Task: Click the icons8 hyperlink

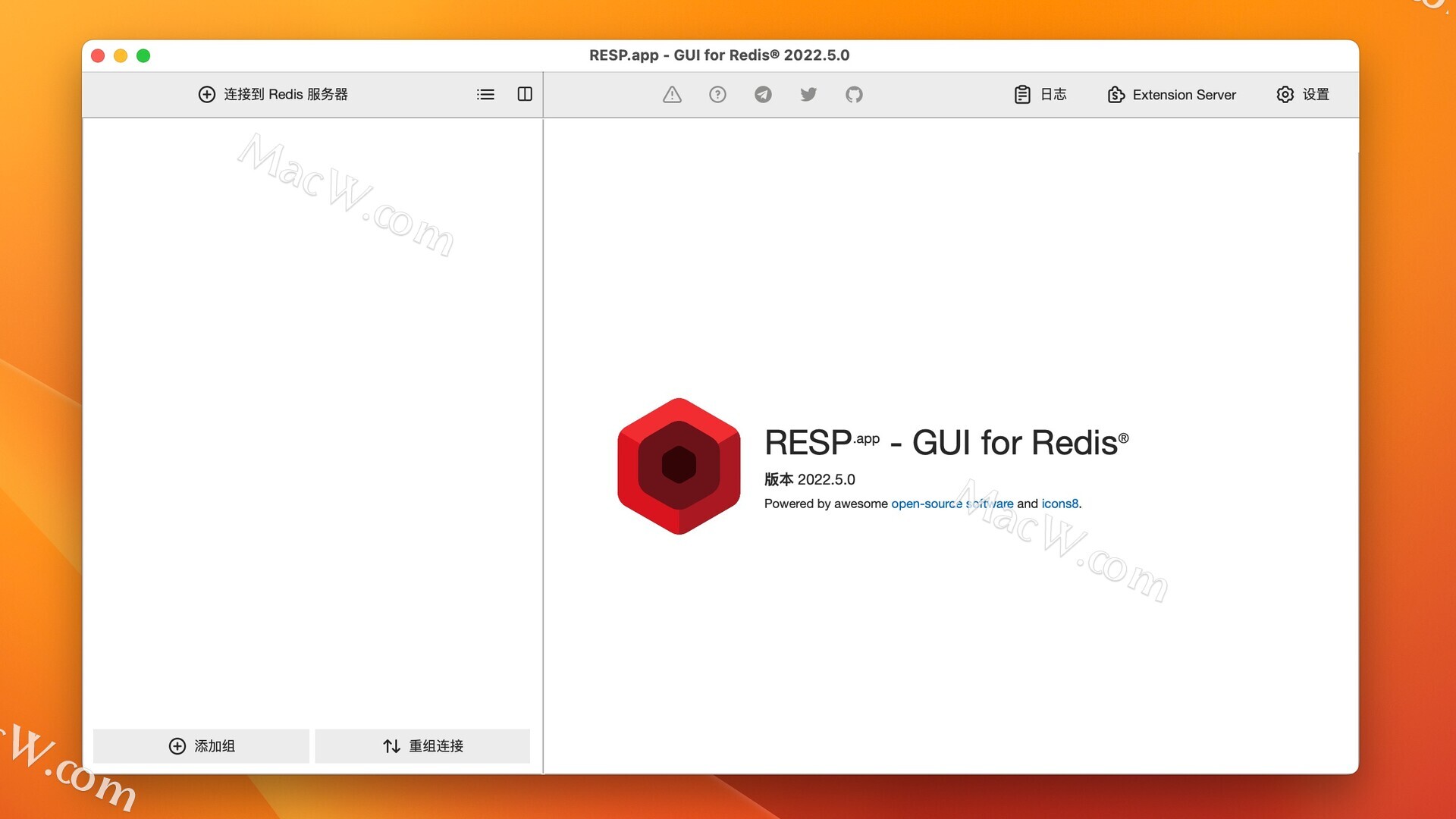Action: tap(1058, 503)
